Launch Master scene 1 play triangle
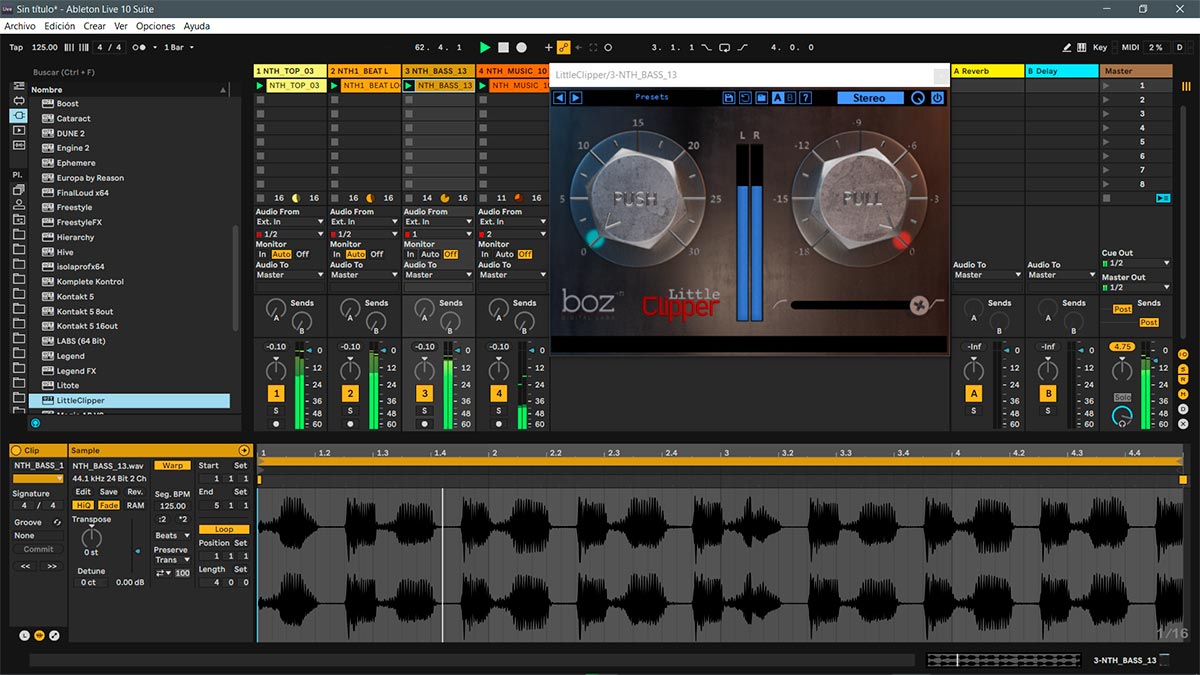 (1106, 86)
